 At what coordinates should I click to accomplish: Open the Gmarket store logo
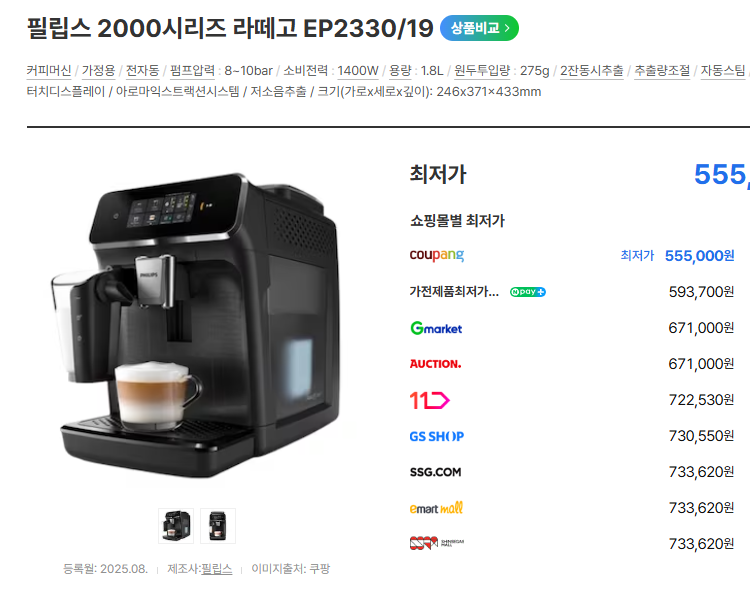coord(436,328)
